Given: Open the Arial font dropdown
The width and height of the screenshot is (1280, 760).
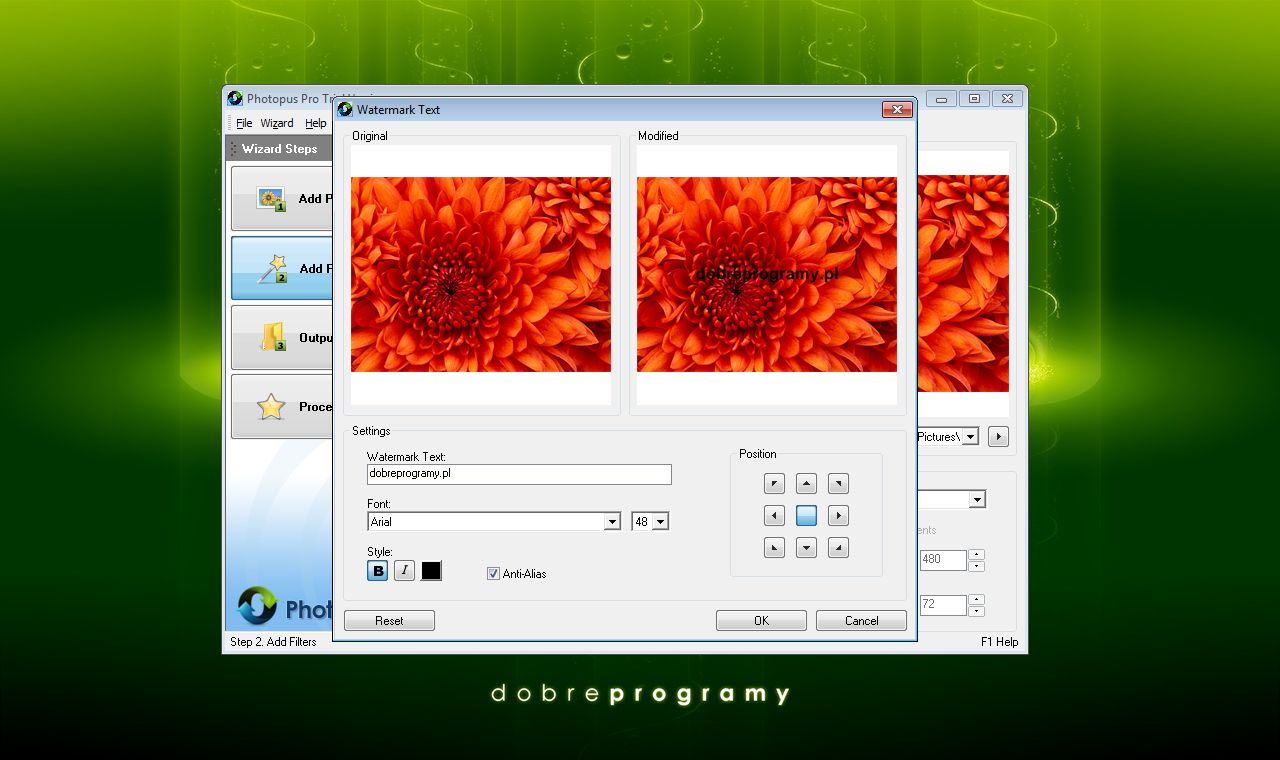Looking at the screenshot, I should point(612,522).
